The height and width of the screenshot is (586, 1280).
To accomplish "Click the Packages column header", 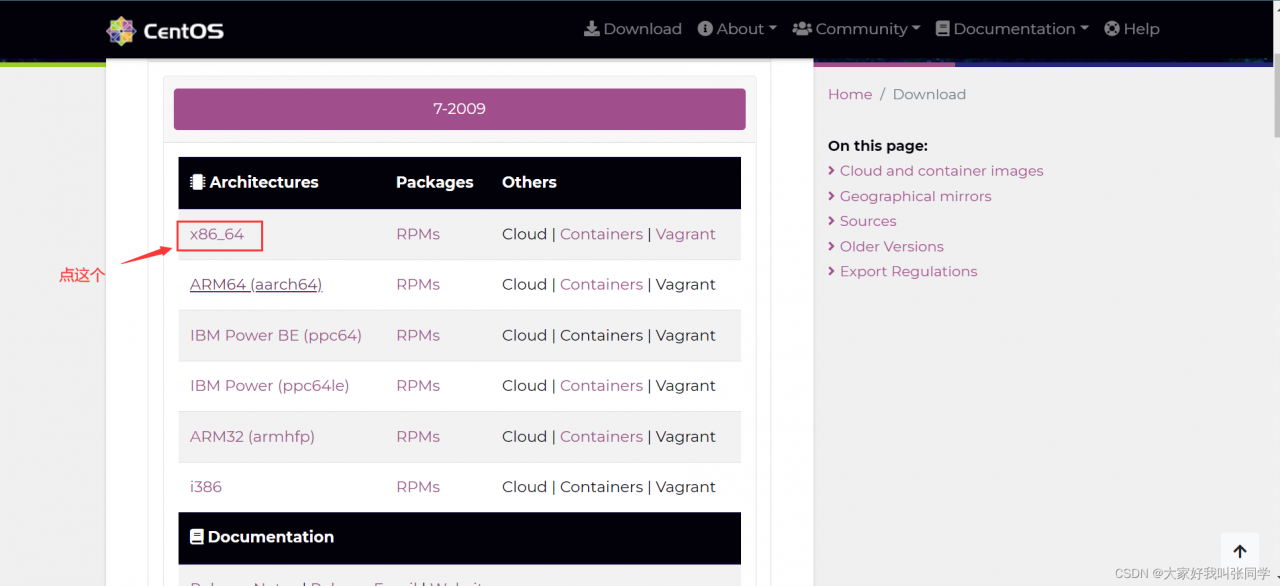I will coord(435,182).
